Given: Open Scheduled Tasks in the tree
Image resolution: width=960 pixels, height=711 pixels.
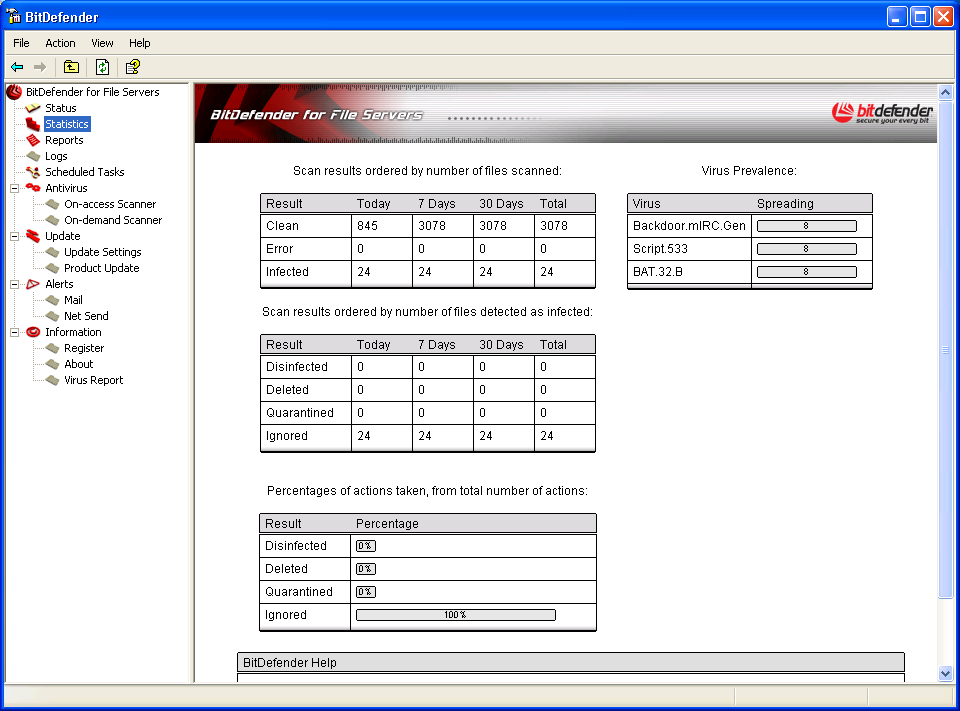Looking at the screenshot, I should 84,172.
